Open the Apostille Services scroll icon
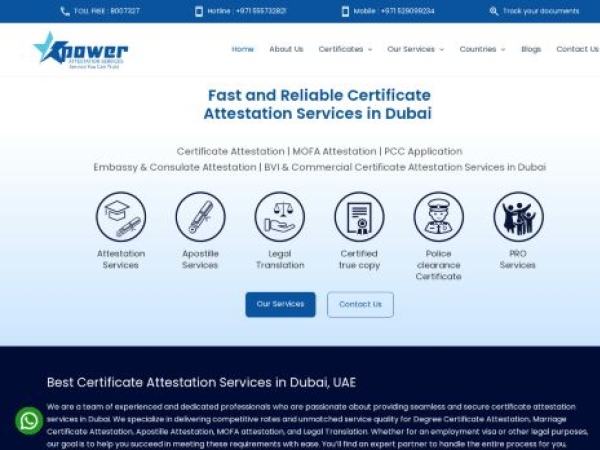 (201, 217)
